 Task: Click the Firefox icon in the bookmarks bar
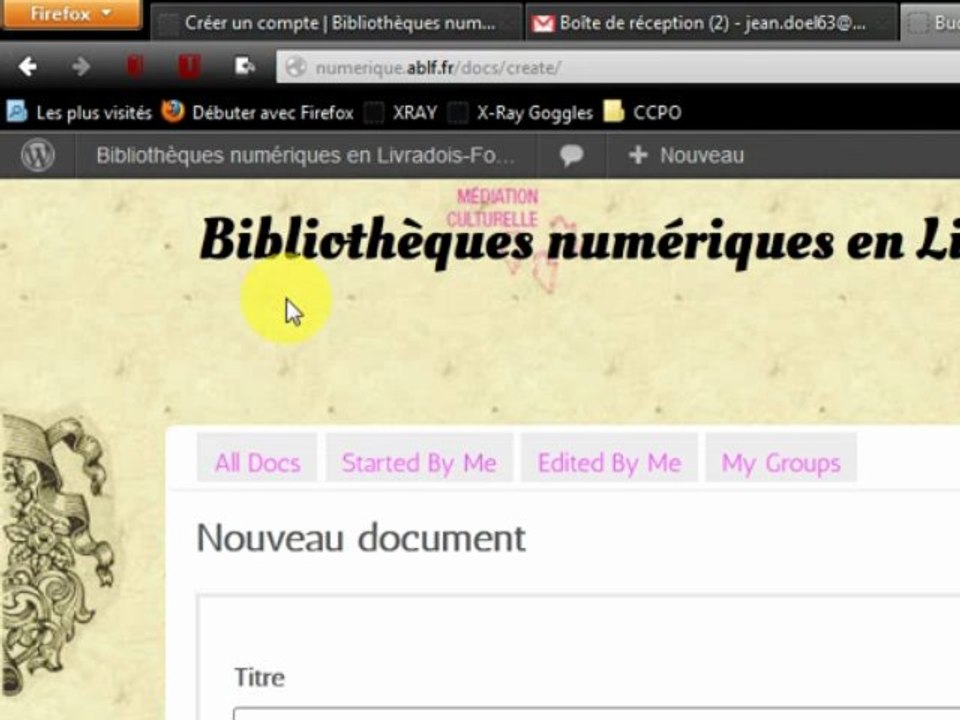coord(173,111)
